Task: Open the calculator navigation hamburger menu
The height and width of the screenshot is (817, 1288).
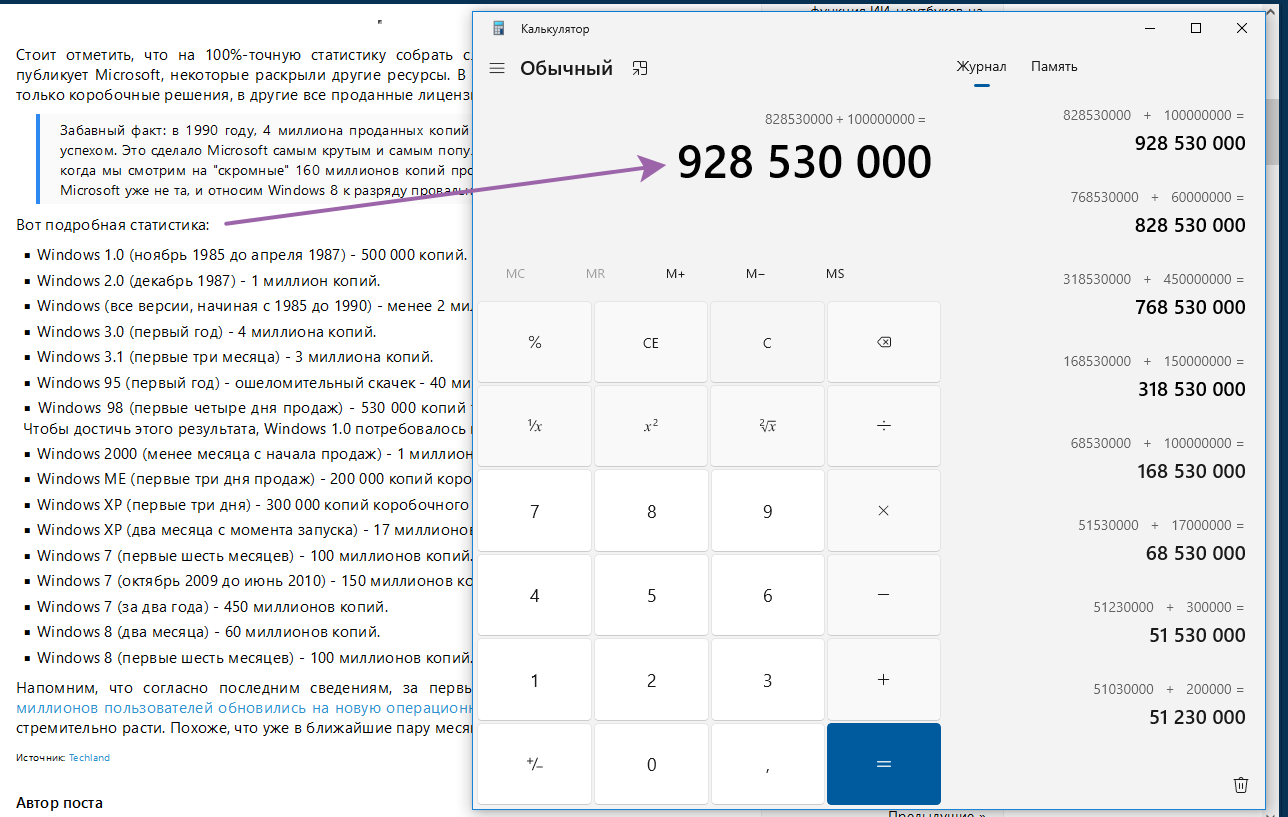Action: [x=497, y=68]
